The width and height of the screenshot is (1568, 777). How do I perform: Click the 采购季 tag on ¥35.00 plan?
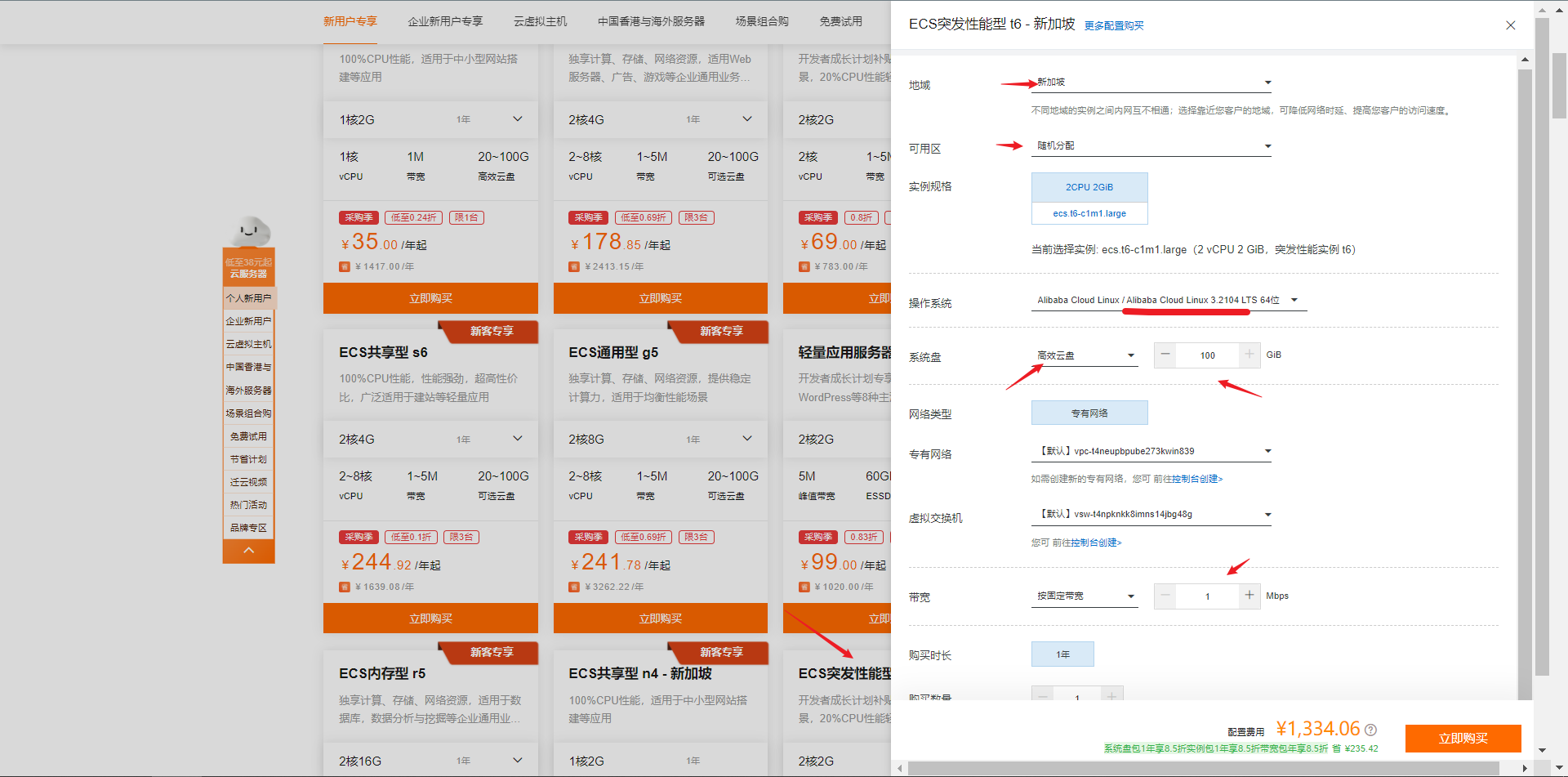click(x=359, y=218)
